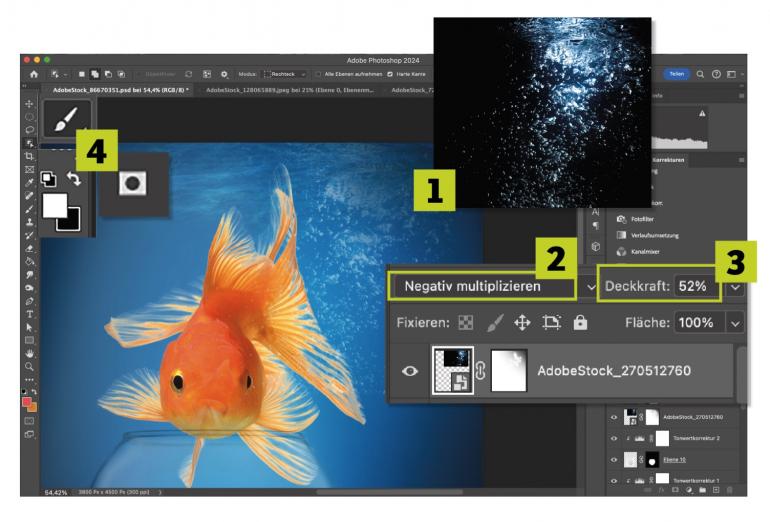Select the Hand tool

pyautogui.click(x=29, y=354)
